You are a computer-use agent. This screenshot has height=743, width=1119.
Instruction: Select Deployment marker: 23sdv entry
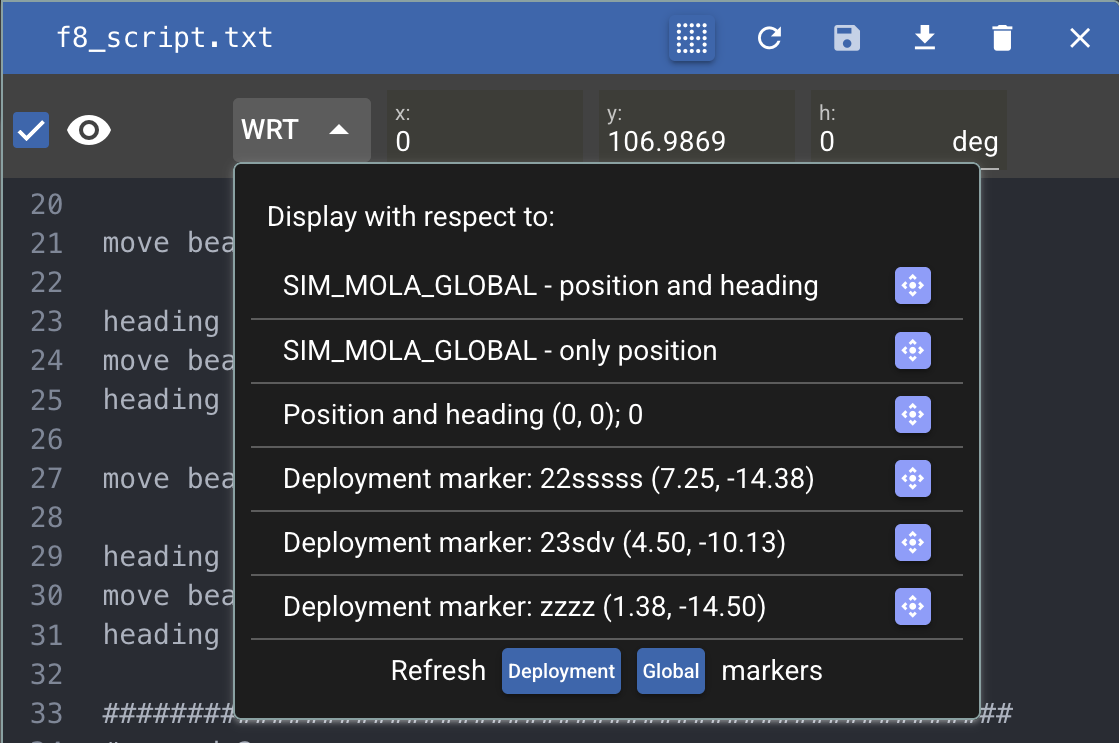[x=534, y=543]
